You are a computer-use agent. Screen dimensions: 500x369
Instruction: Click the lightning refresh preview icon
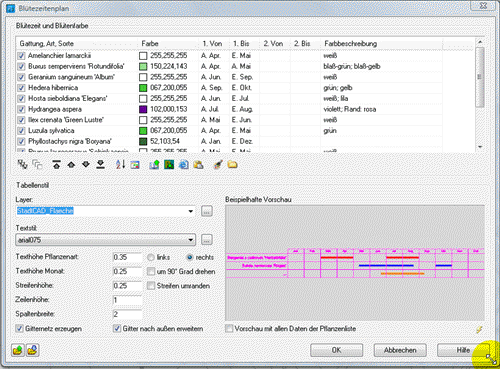(479, 329)
